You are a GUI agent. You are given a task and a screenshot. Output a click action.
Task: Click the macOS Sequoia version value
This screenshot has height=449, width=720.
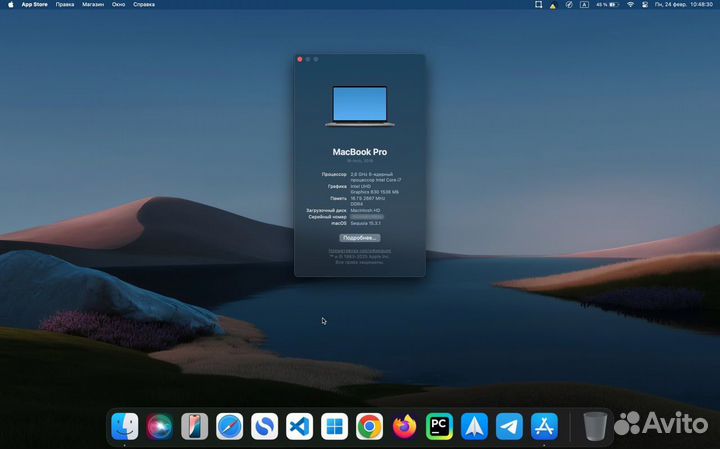[366, 224]
